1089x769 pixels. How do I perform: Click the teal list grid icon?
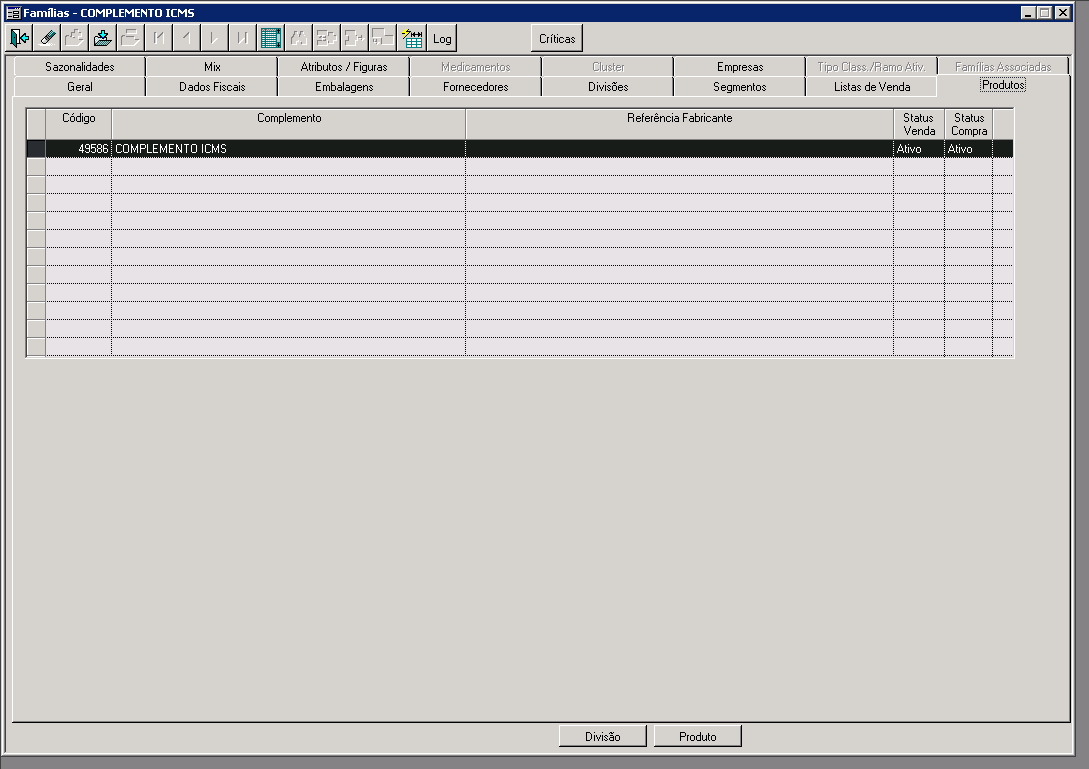(x=271, y=38)
